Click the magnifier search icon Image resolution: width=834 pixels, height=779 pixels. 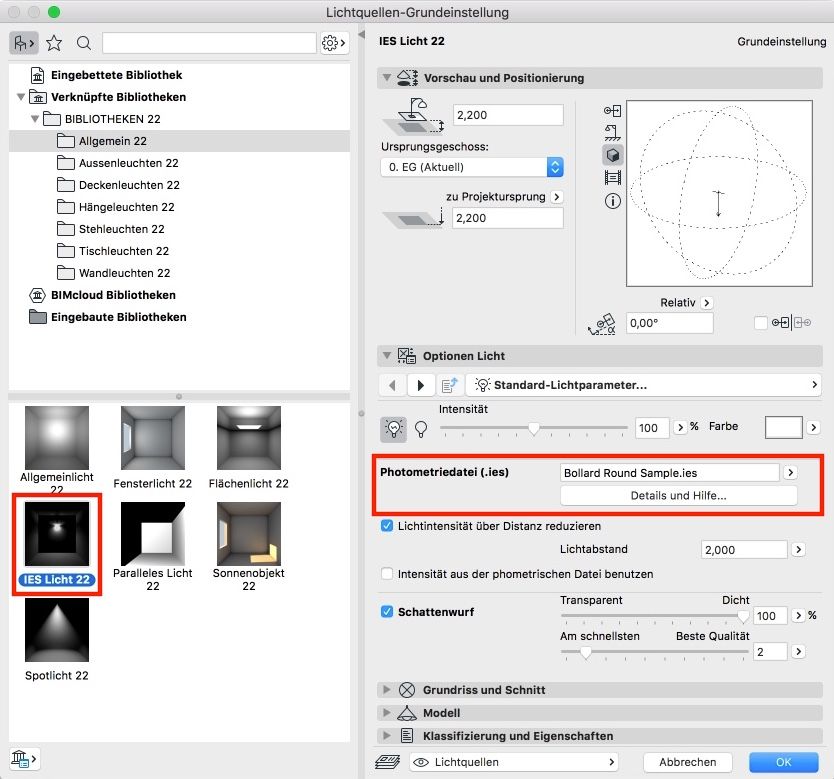[84, 43]
